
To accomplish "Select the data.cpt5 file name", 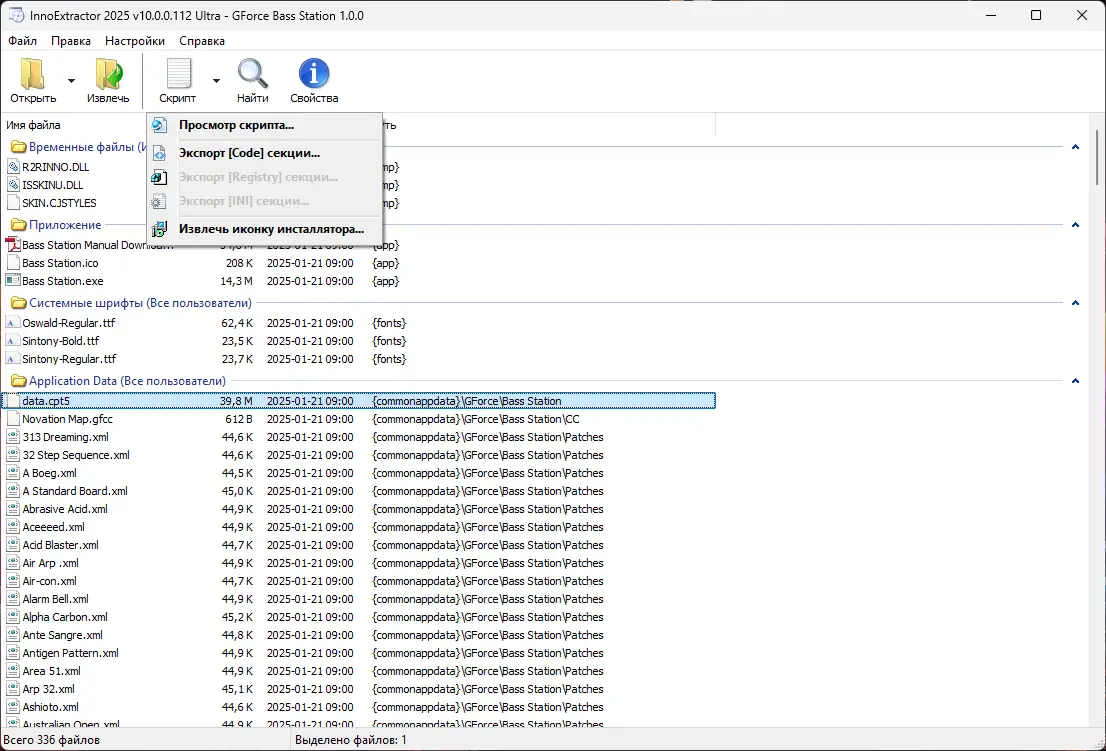I will pyautogui.click(x=46, y=401).
